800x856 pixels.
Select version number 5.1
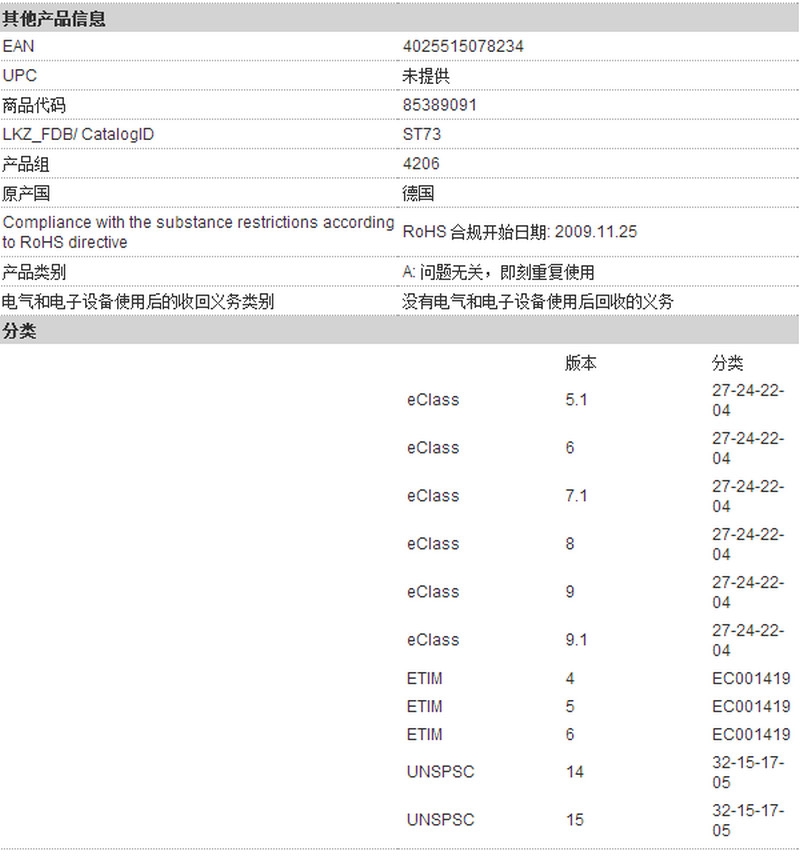[577, 400]
